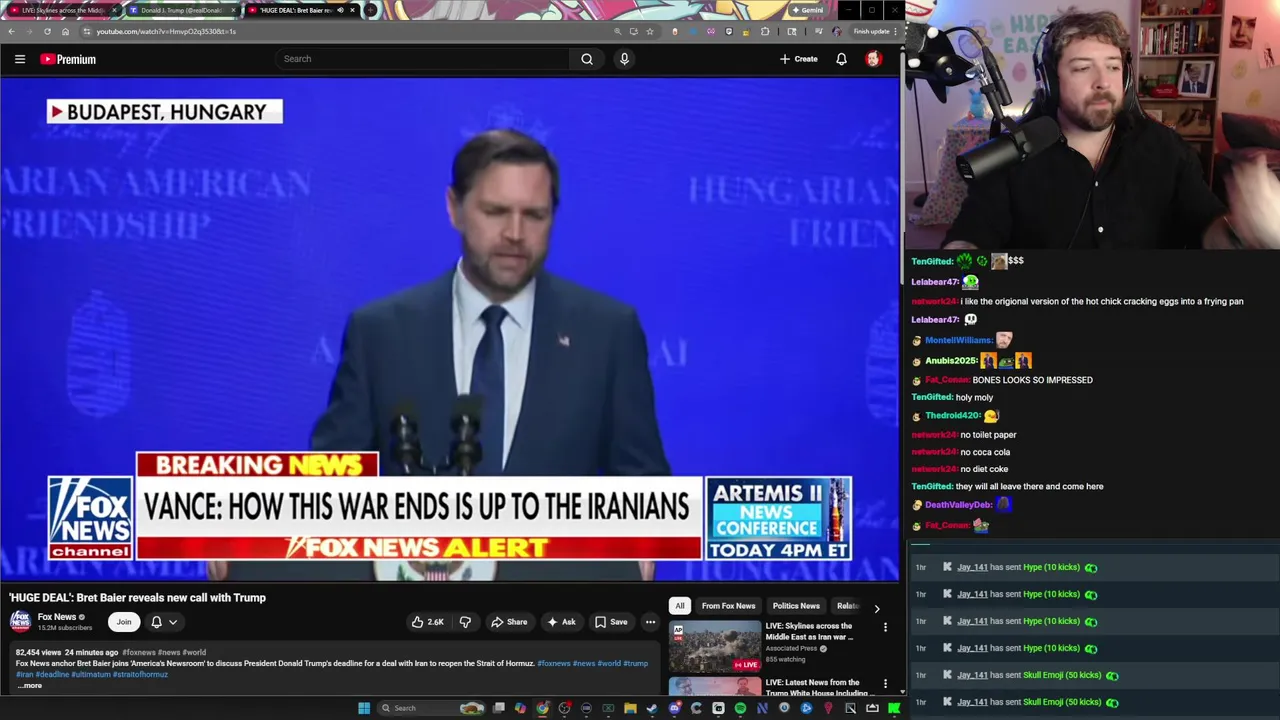Open the account avatar menu
1280x720 pixels.
point(873,59)
